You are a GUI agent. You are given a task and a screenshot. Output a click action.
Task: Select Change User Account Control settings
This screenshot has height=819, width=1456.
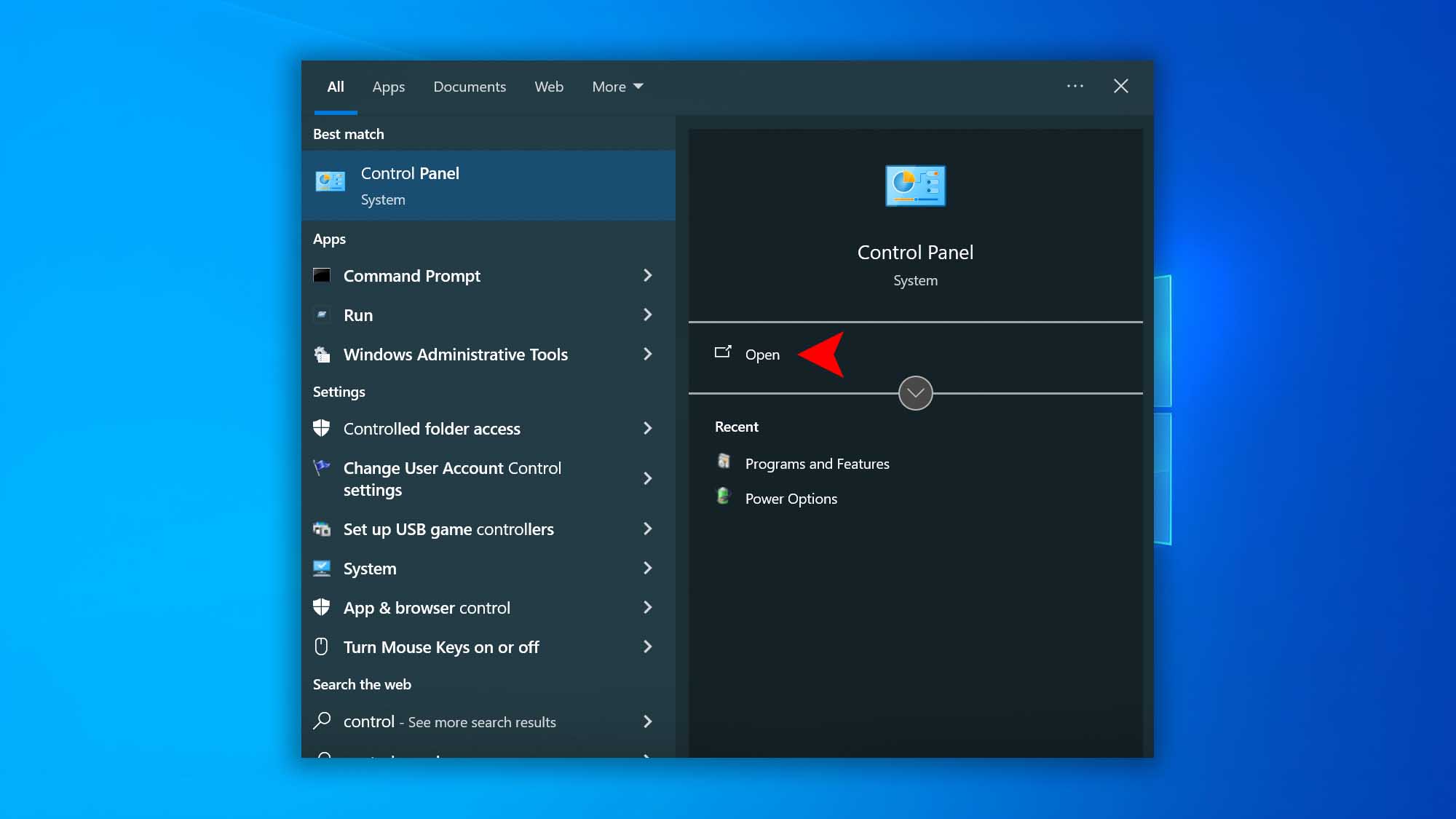(452, 479)
